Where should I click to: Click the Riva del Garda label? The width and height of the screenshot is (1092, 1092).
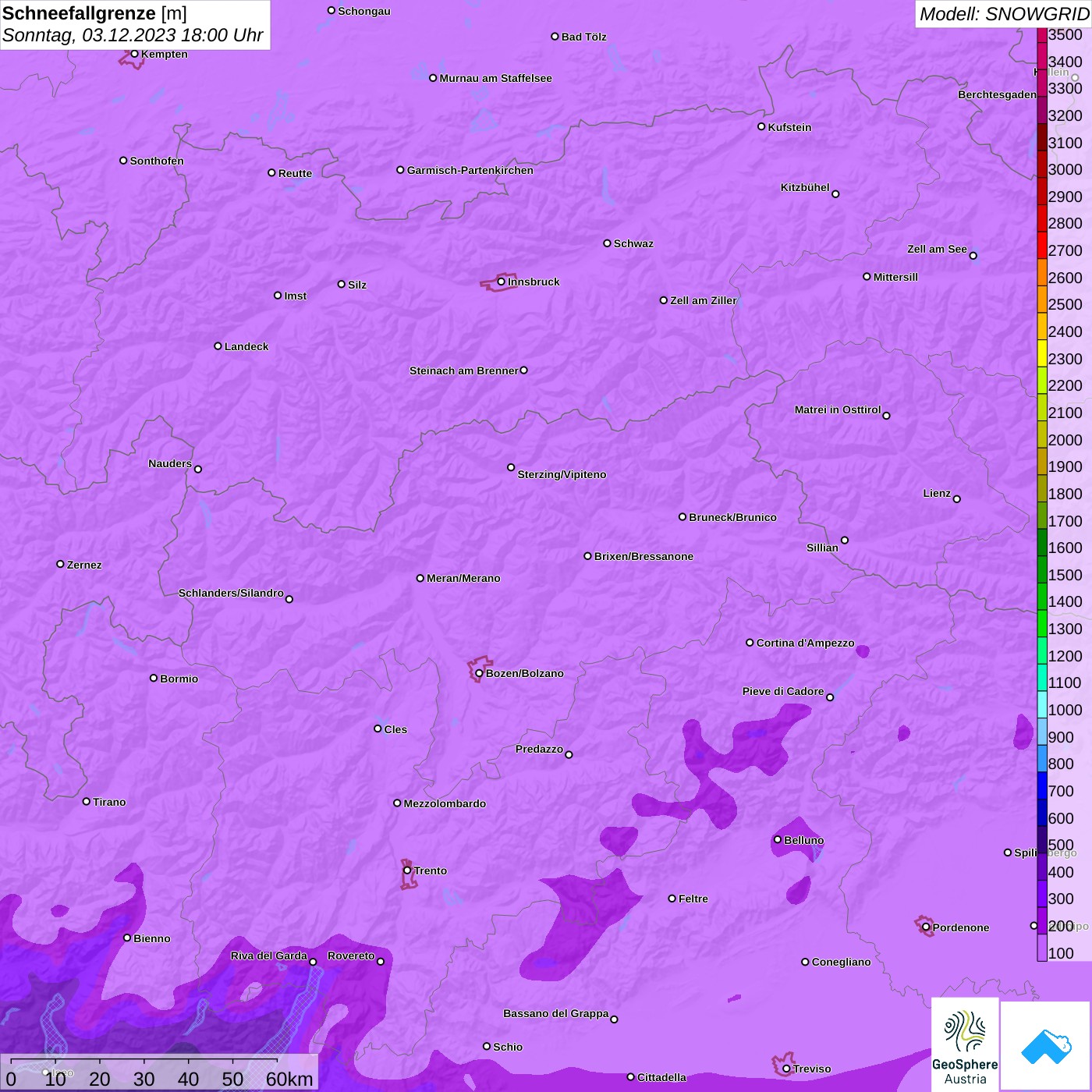click(x=268, y=955)
